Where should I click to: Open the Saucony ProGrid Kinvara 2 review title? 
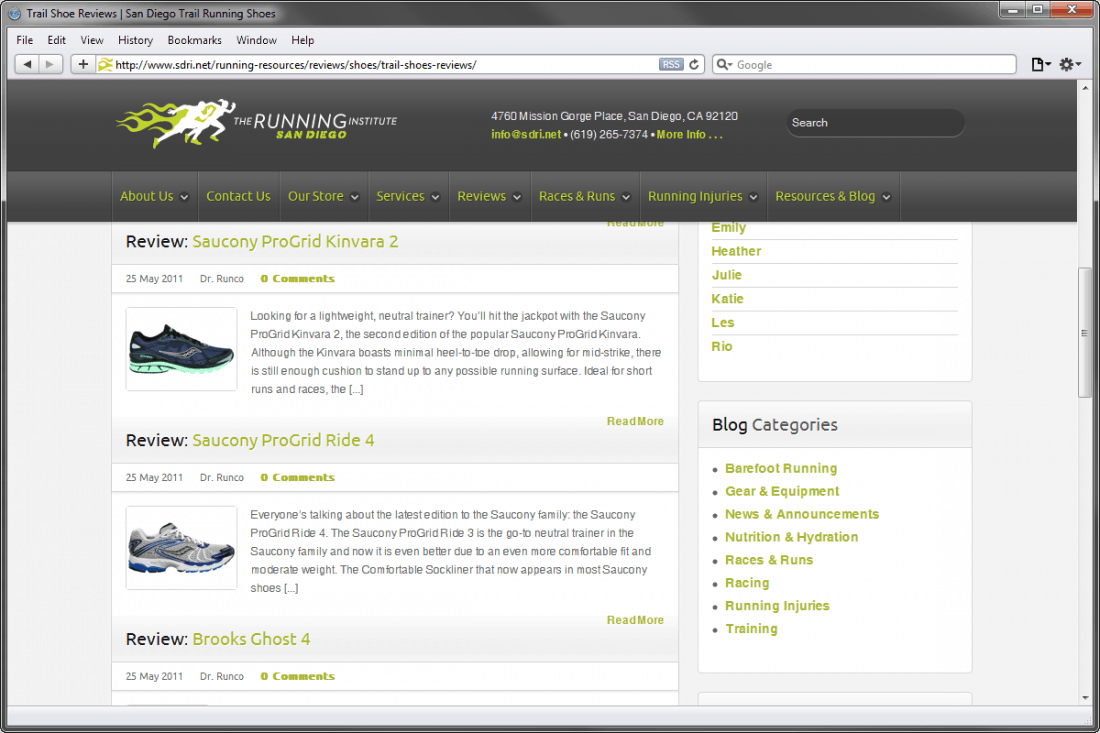click(x=295, y=241)
